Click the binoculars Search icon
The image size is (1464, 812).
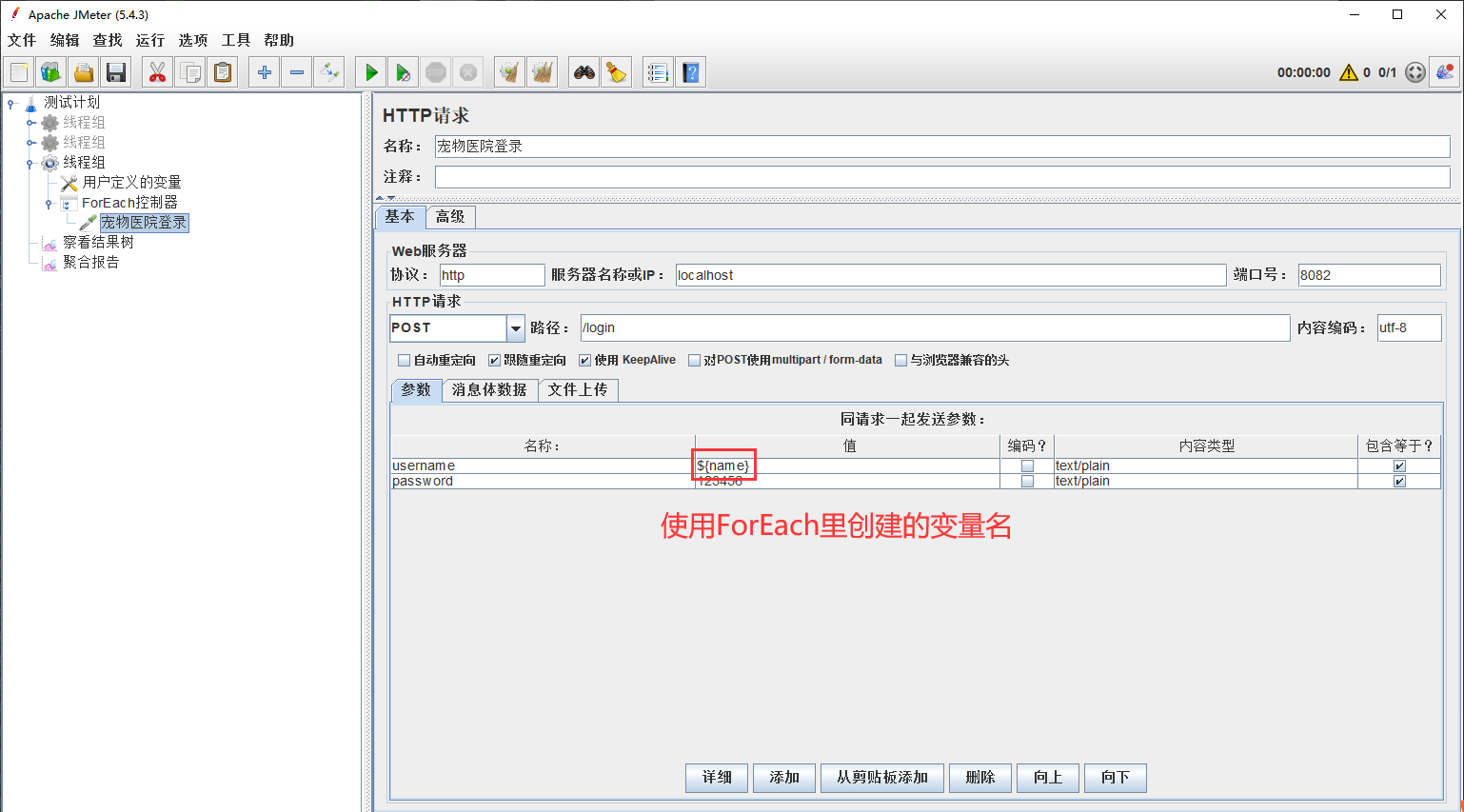[584, 72]
